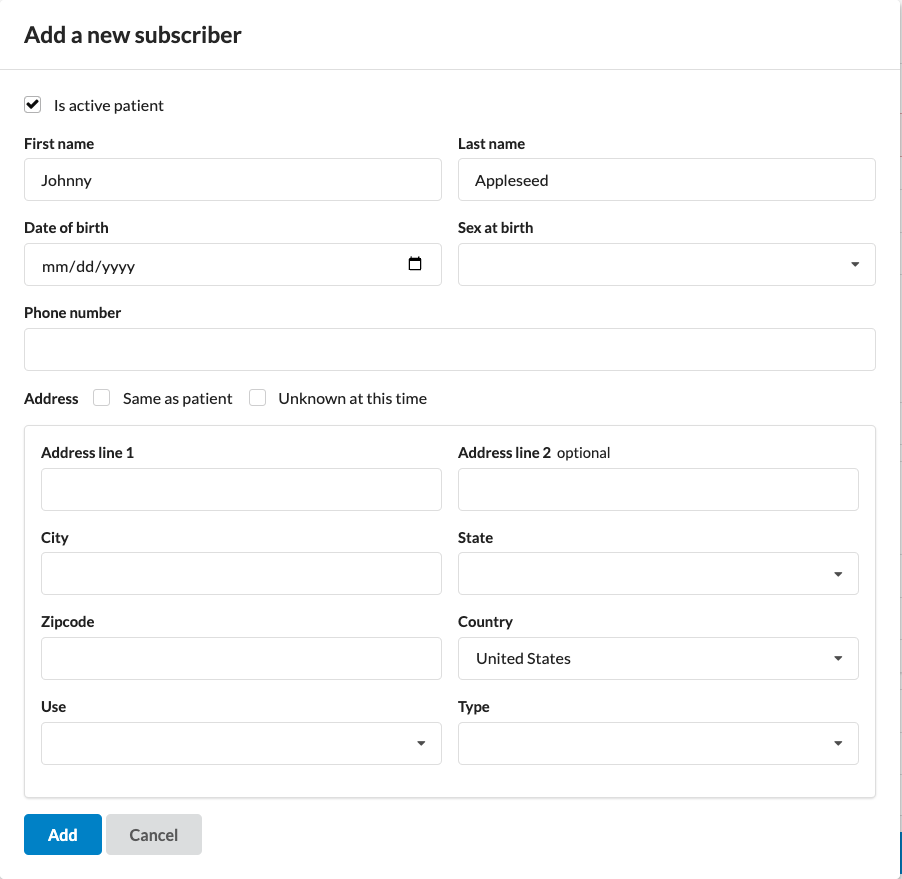
Task: Click the Sex at birth dropdown arrow
Action: [x=855, y=265]
